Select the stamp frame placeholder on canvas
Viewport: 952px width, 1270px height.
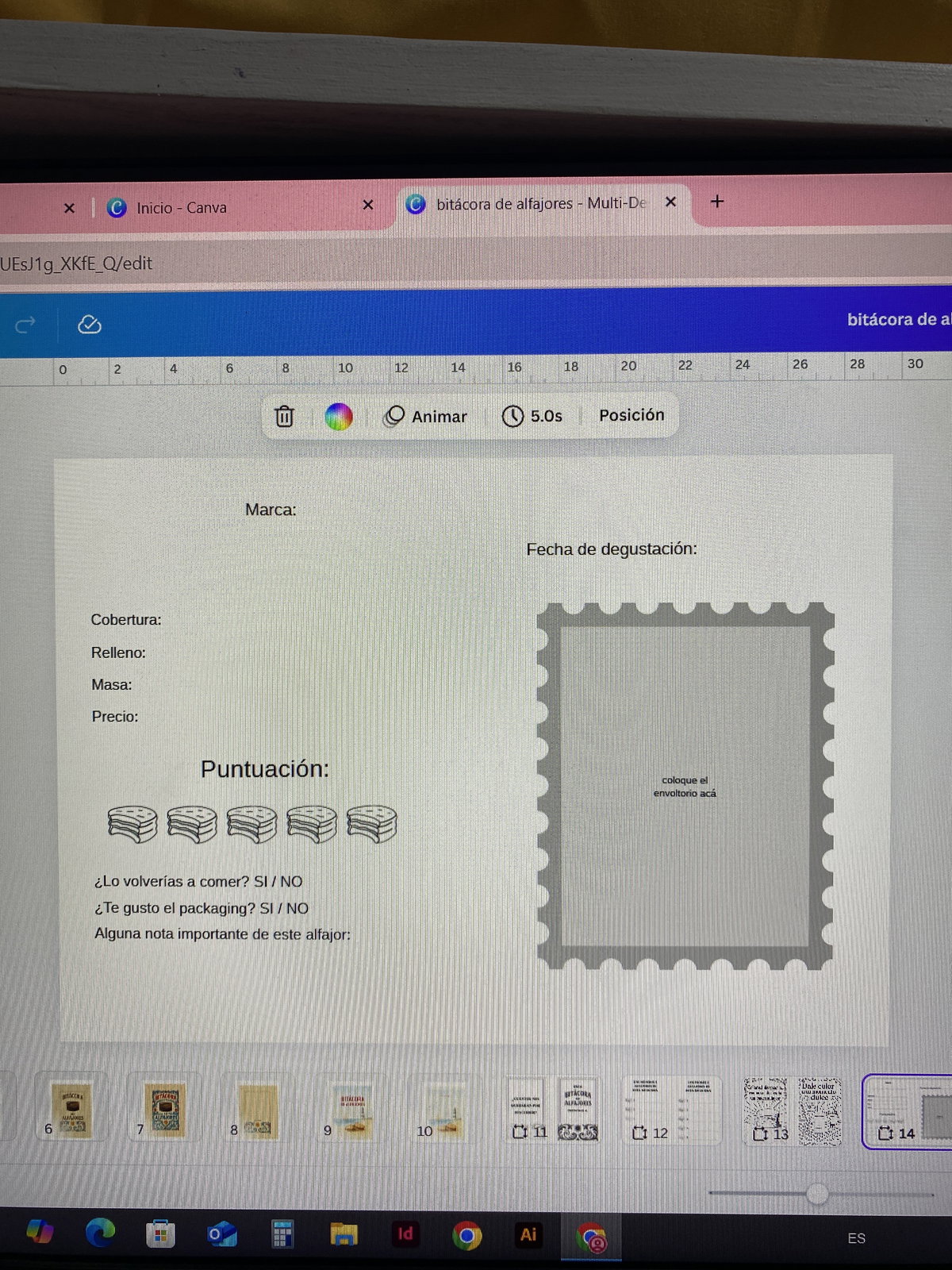click(x=685, y=786)
